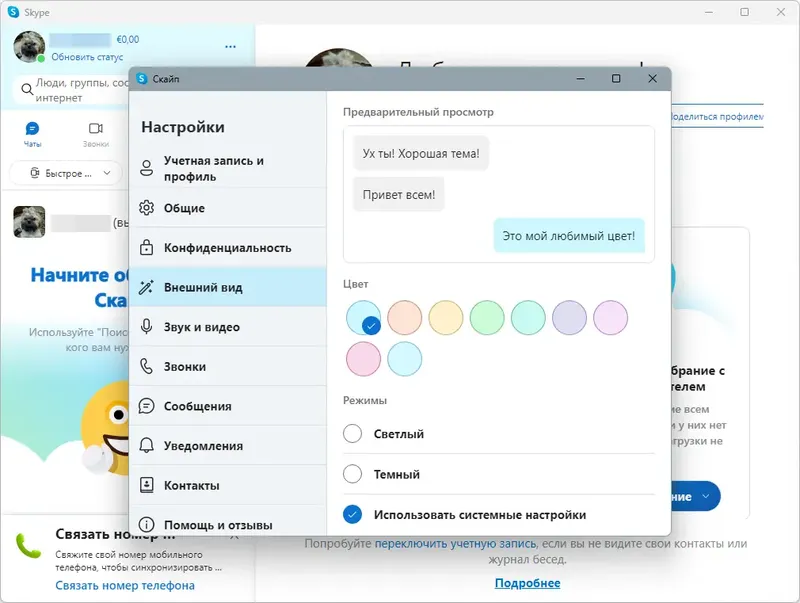This screenshot has width=800, height=603.
Task: Open Звук и видео settings section
Action: coord(228,327)
